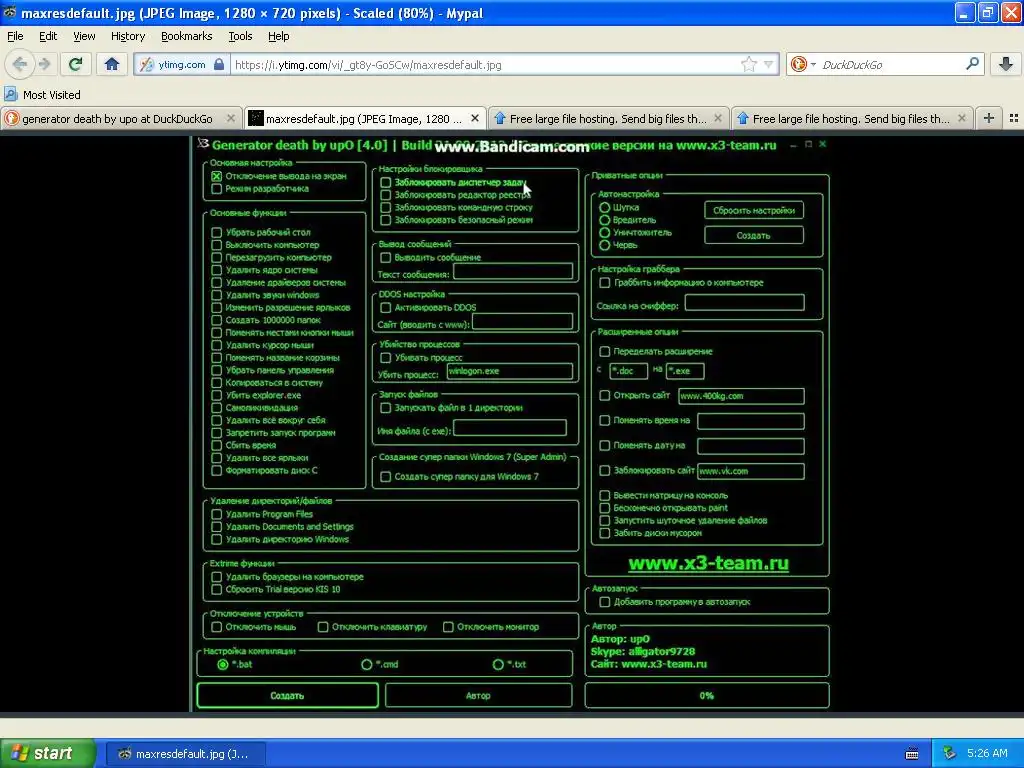The image size is (1024, 768).
Task: Click the ytimg.com site identity favicon
Action: (x=147, y=64)
